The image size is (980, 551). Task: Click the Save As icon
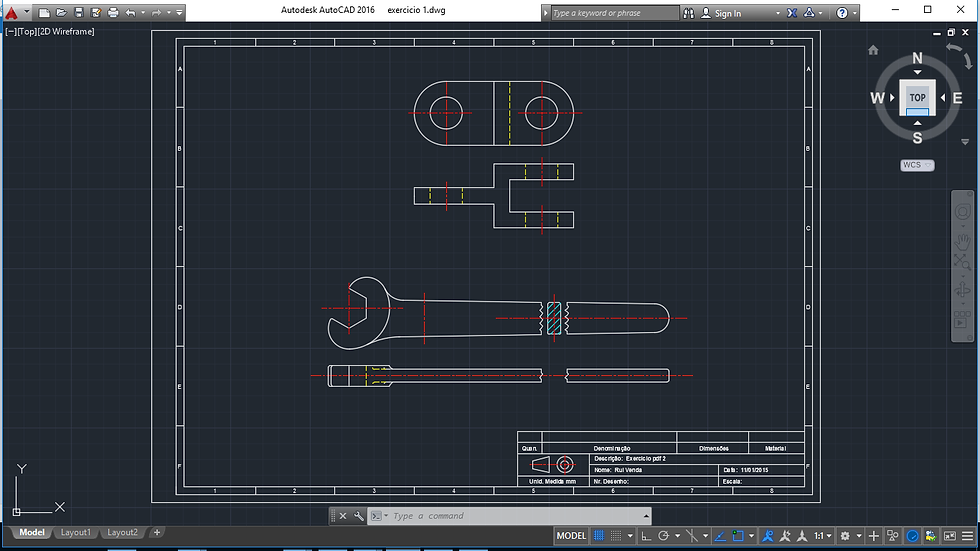pos(96,12)
